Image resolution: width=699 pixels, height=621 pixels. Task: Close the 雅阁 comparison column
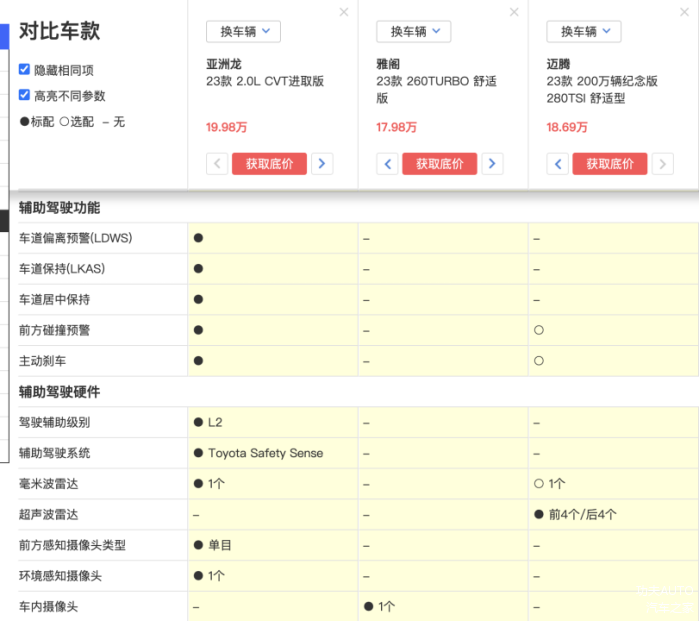(x=514, y=12)
